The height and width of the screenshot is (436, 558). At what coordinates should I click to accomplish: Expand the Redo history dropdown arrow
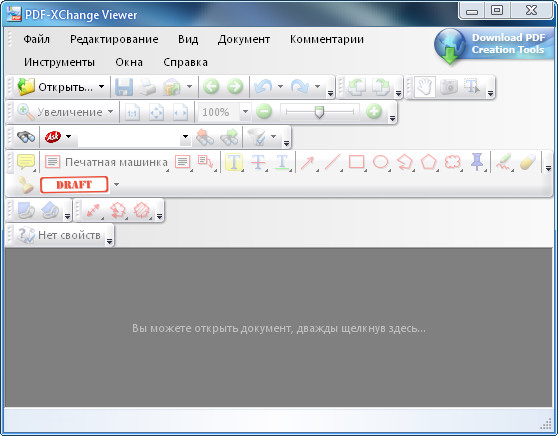(x=317, y=86)
